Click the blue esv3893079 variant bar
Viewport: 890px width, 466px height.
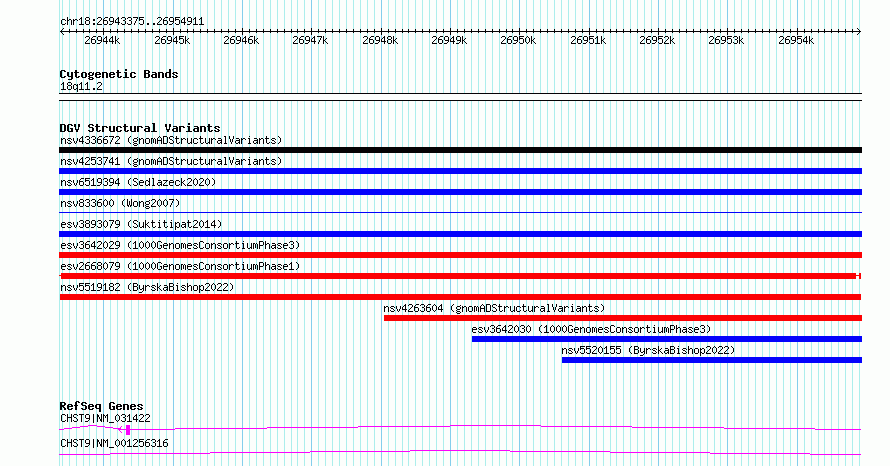460,234
